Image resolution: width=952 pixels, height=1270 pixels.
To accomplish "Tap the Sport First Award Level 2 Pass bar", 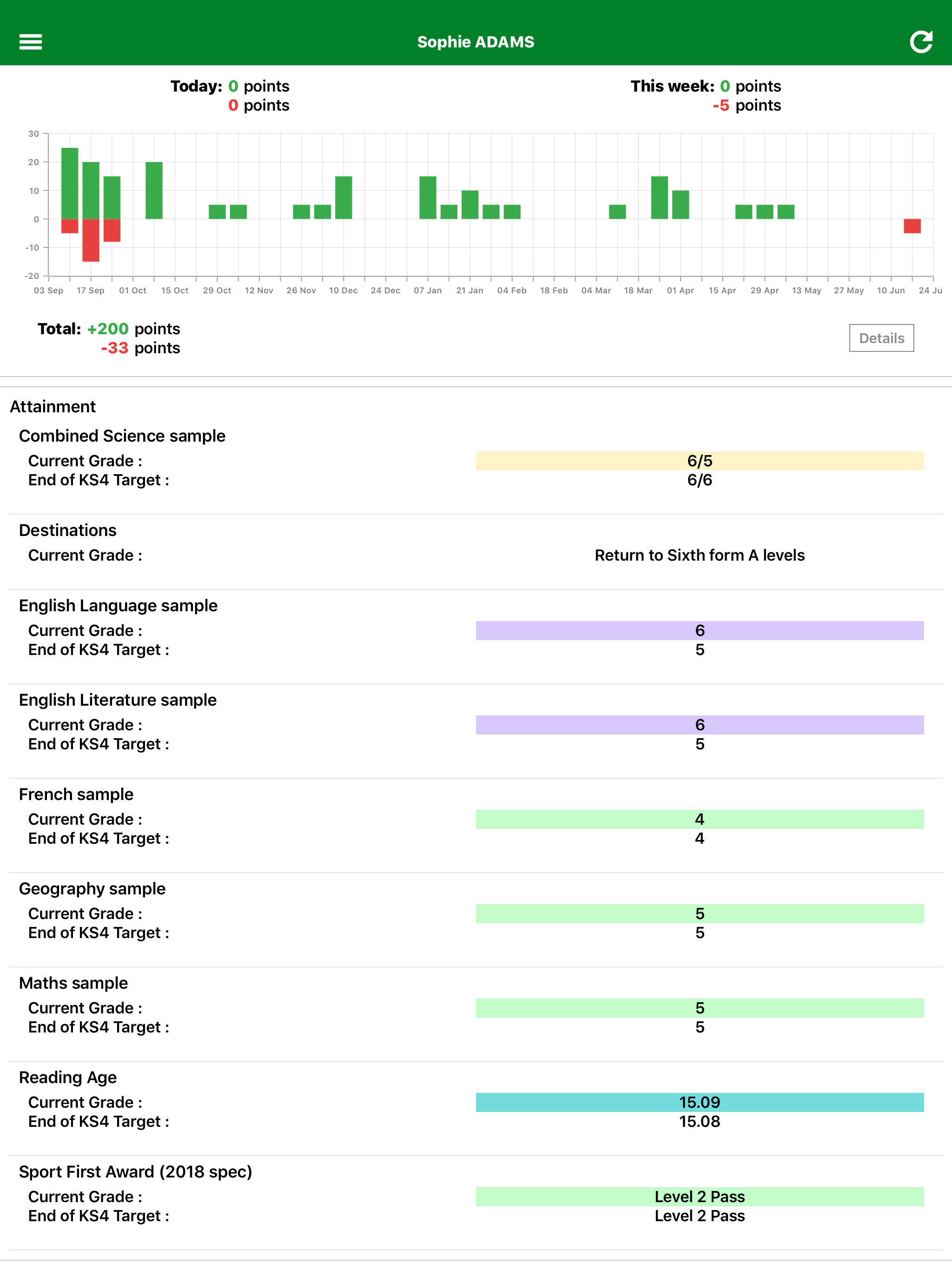I will (x=699, y=1197).
